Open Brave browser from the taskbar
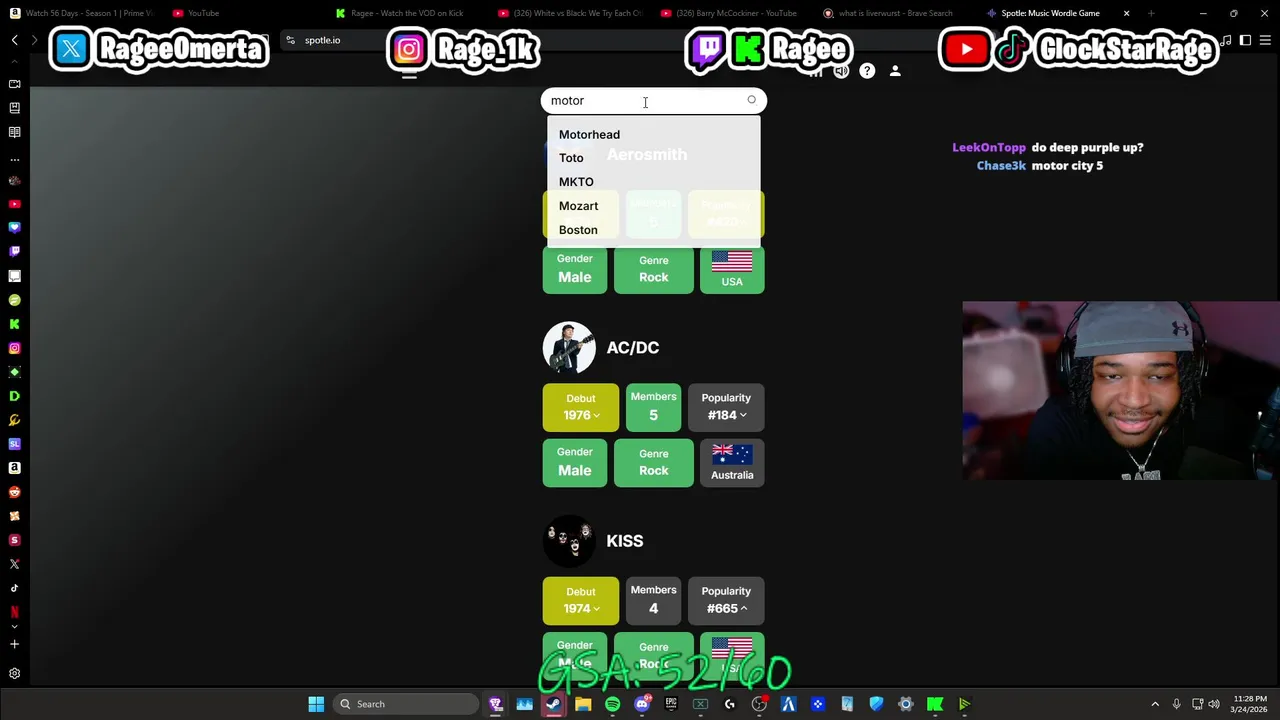The image size is (1280, 720). (495, 704)
